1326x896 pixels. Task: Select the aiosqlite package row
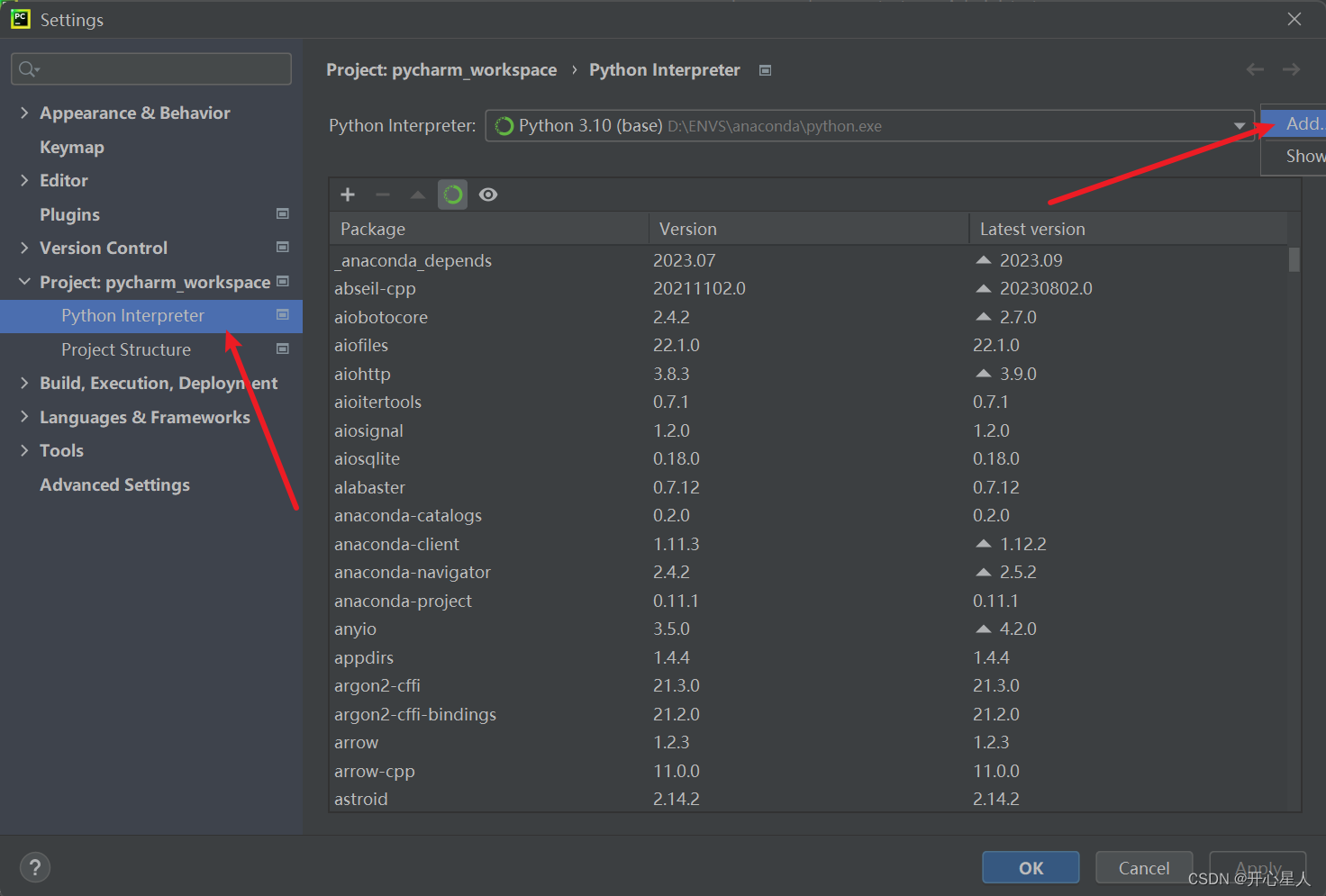809,458
